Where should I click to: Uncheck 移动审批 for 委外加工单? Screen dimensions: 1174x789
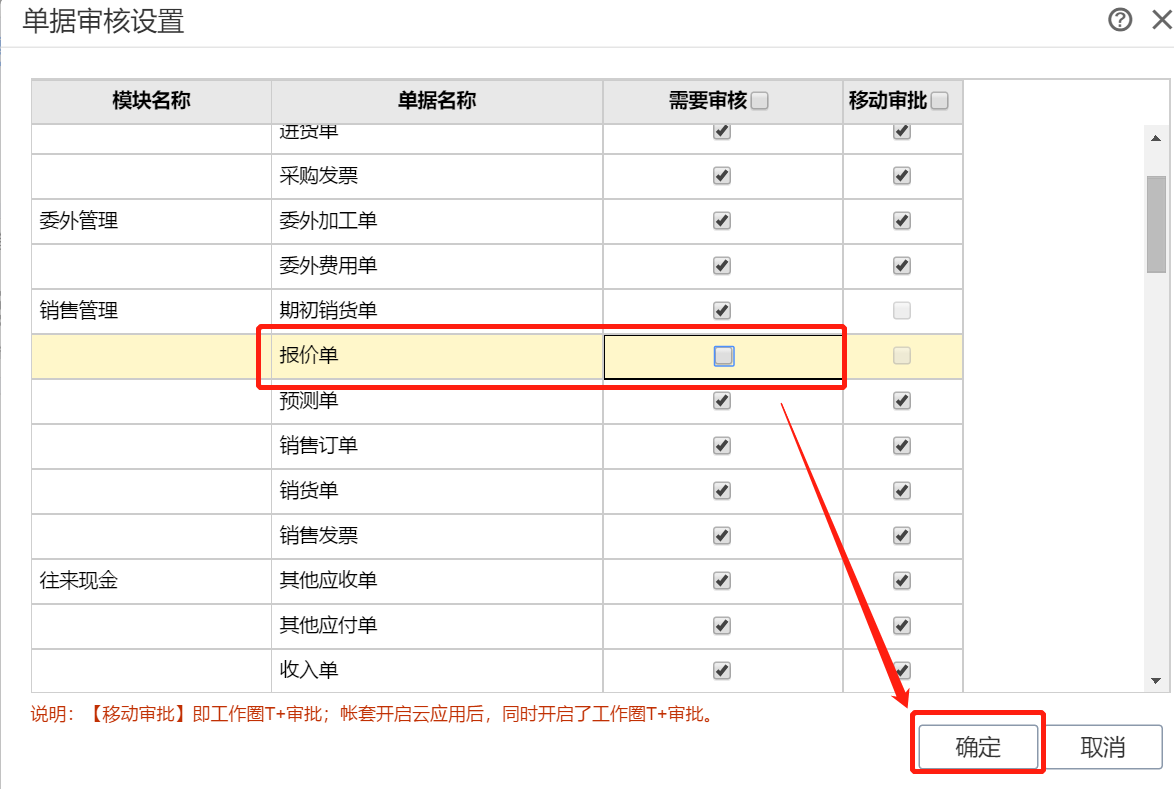point(902,221)
